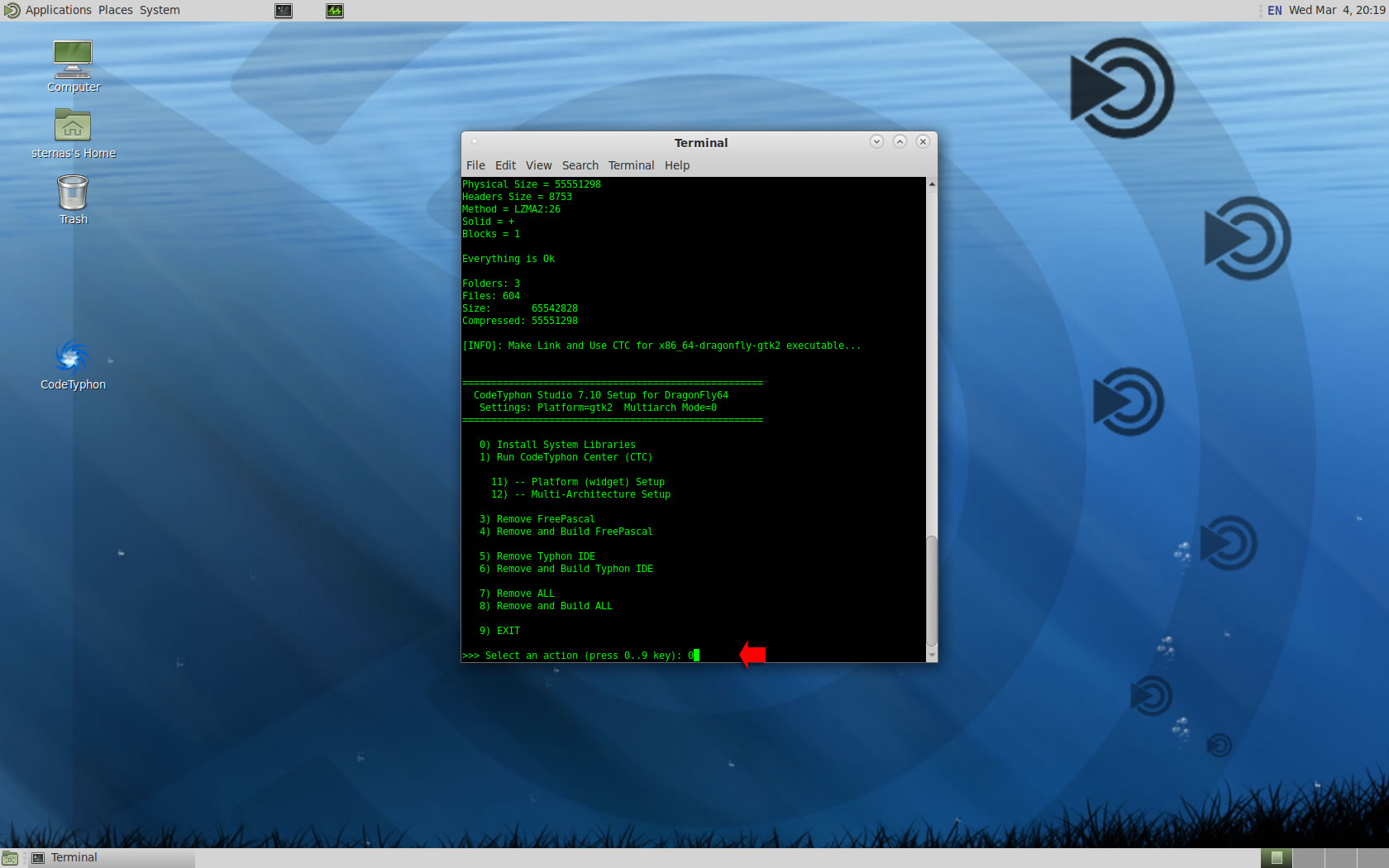Click the 'Platform (widget) Setup' line
The image size is (1389, 868).
click(578, 482)
